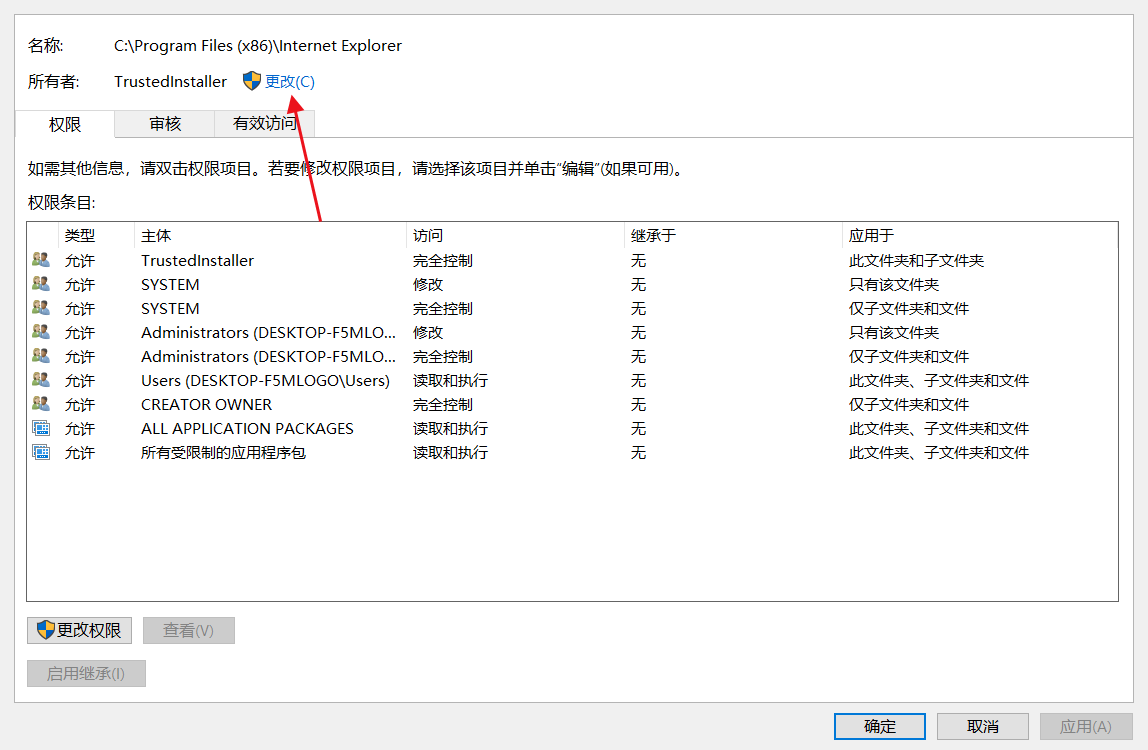Click the 确定 button to confirm
This screenshot has height=750, width=1148.
879,726
